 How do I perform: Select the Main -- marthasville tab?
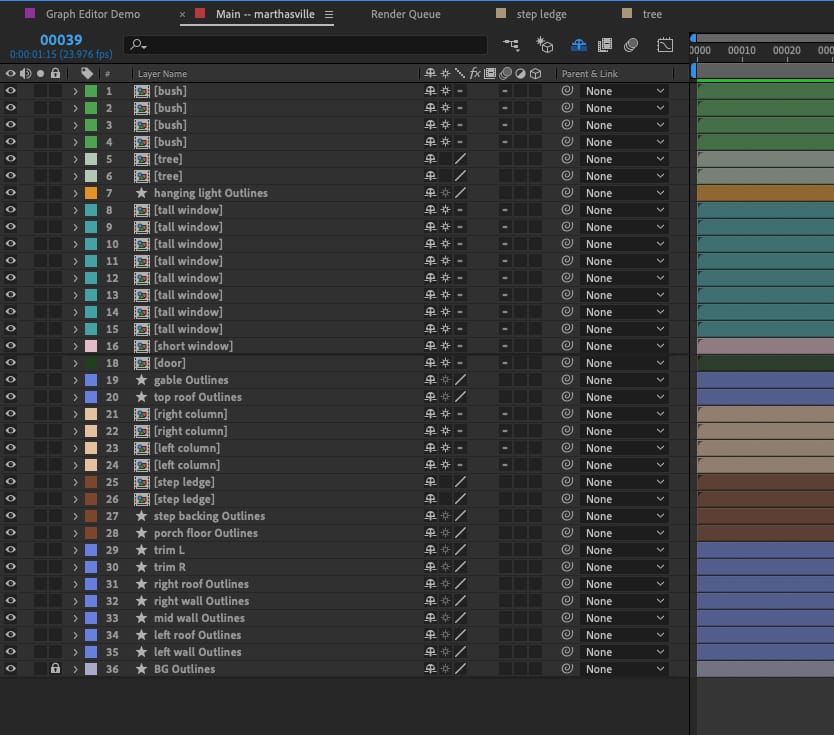pyautogui.click(x=265, y=14)
